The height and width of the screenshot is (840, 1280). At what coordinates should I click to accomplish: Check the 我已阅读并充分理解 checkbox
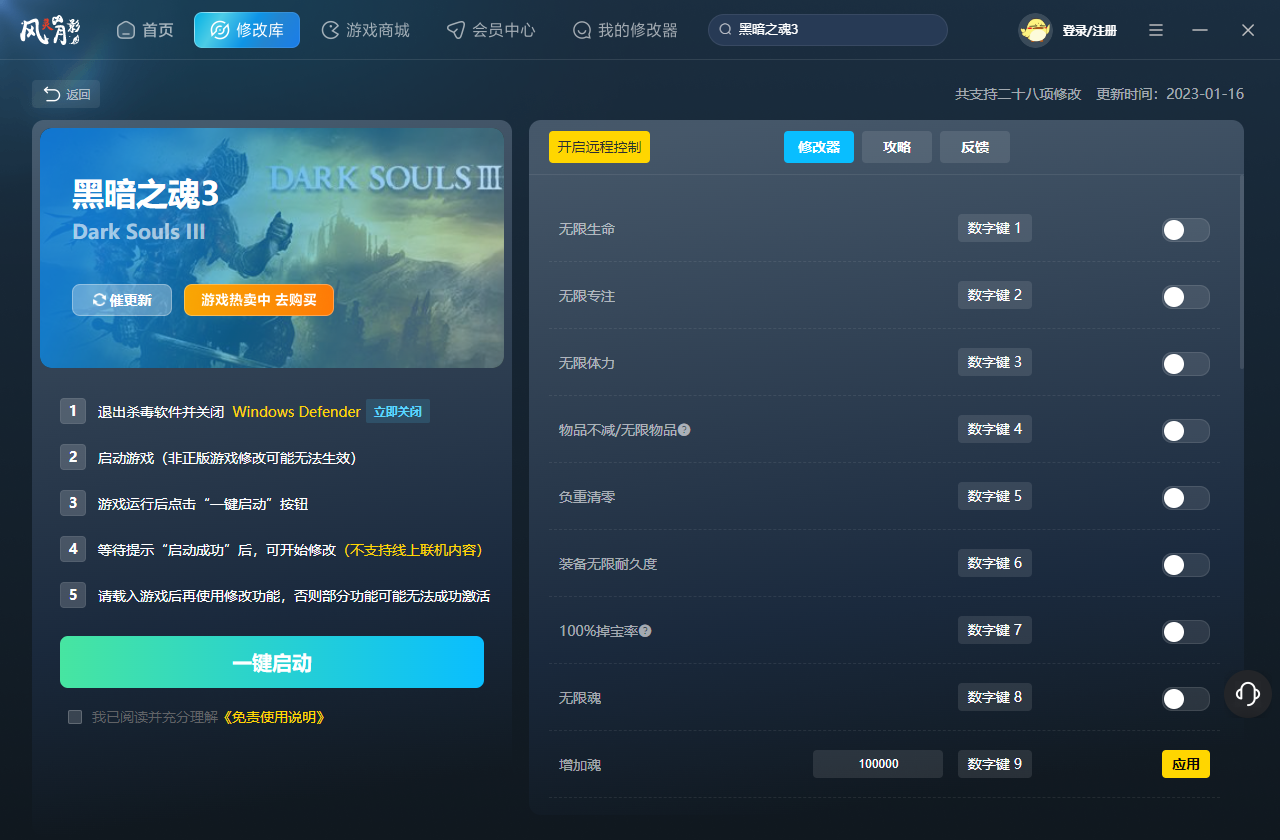tap(73, 716)
